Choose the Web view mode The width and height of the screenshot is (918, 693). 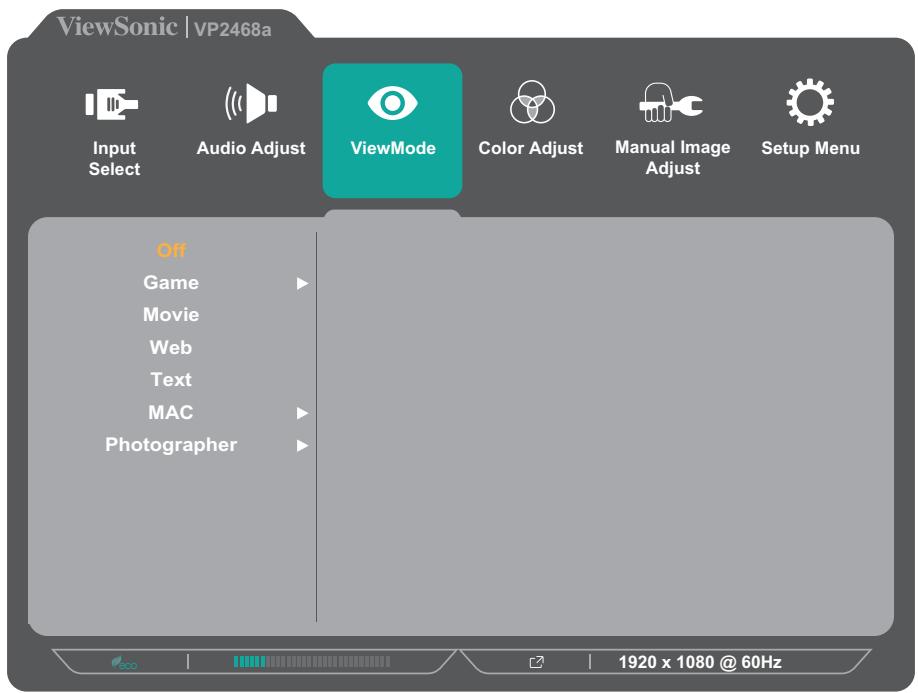(x=171, y=348)
